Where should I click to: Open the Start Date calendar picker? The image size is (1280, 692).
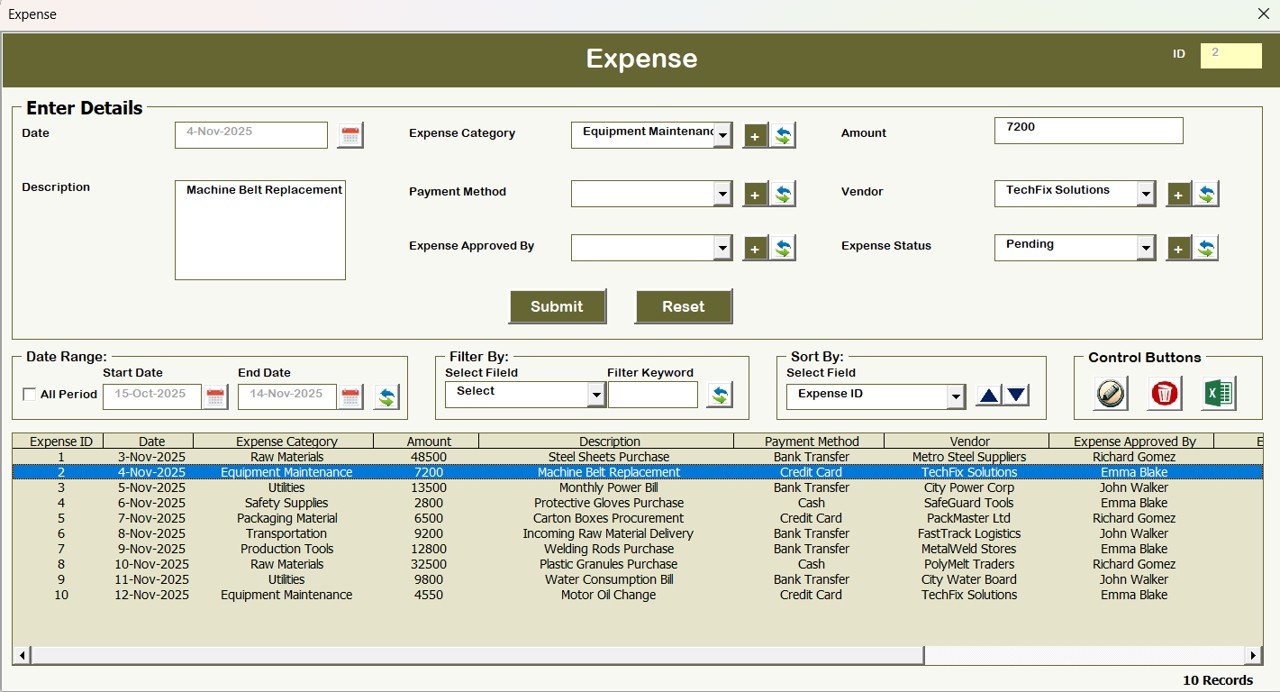point(216,396)
